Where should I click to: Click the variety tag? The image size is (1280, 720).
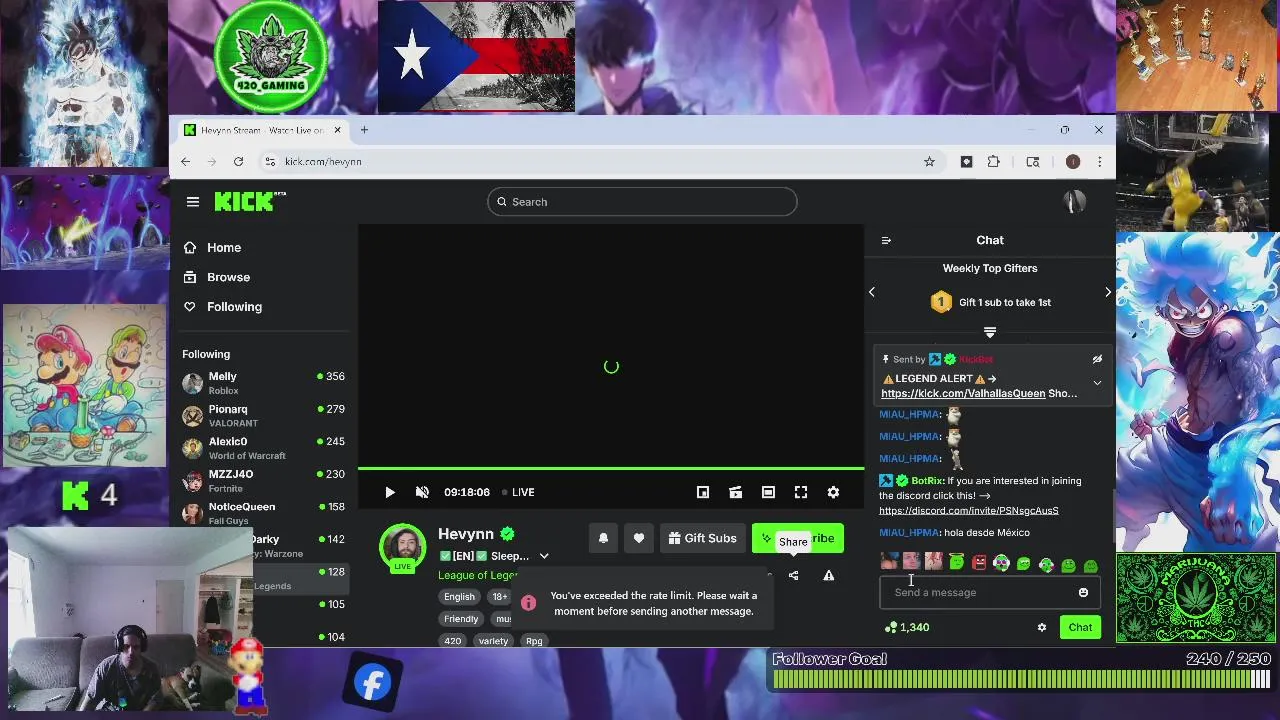click(x=493, y=641)
